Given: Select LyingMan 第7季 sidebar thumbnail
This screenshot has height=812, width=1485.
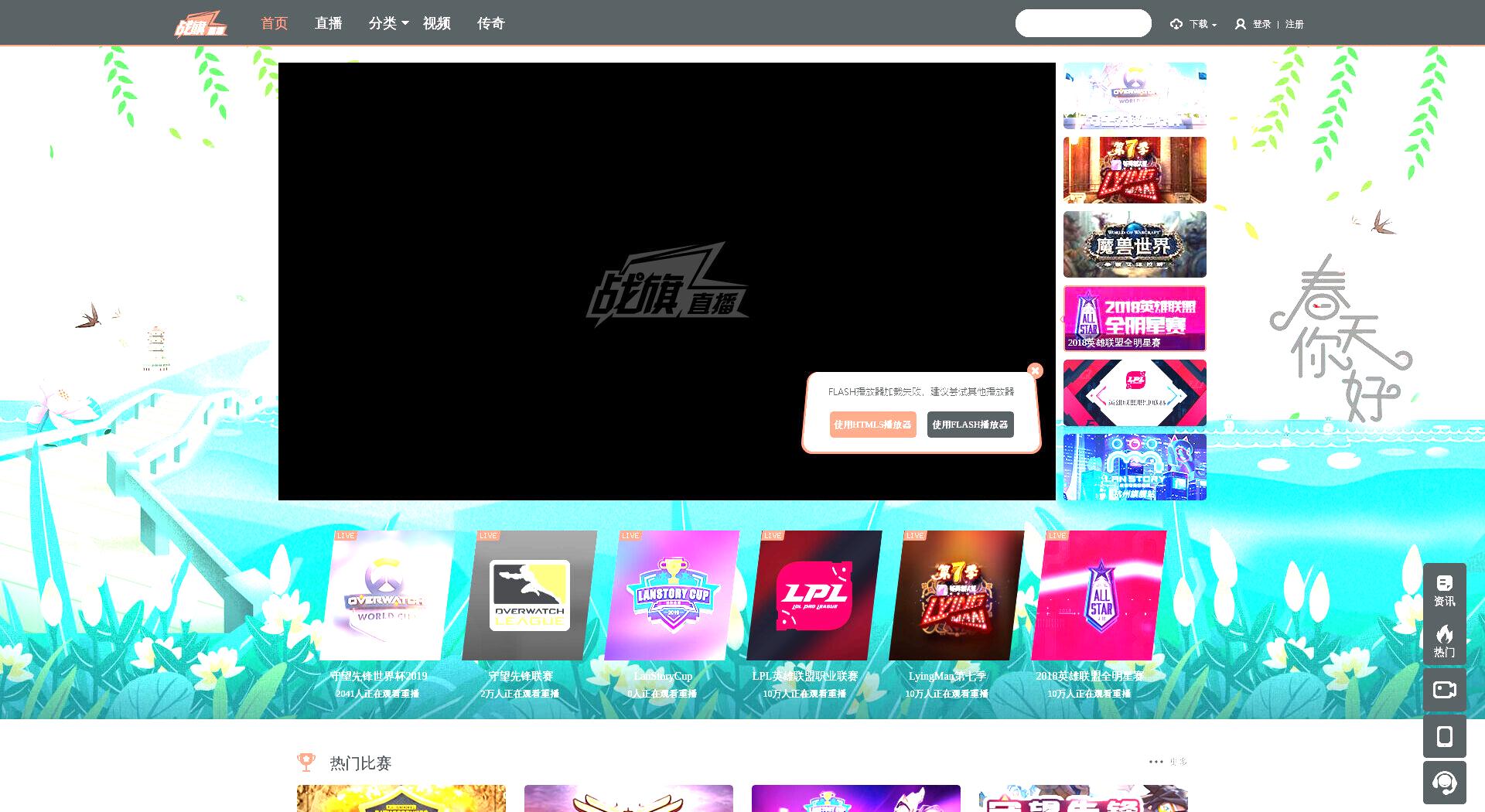Looking at the screenshot, I should (x=1135, y=170).
